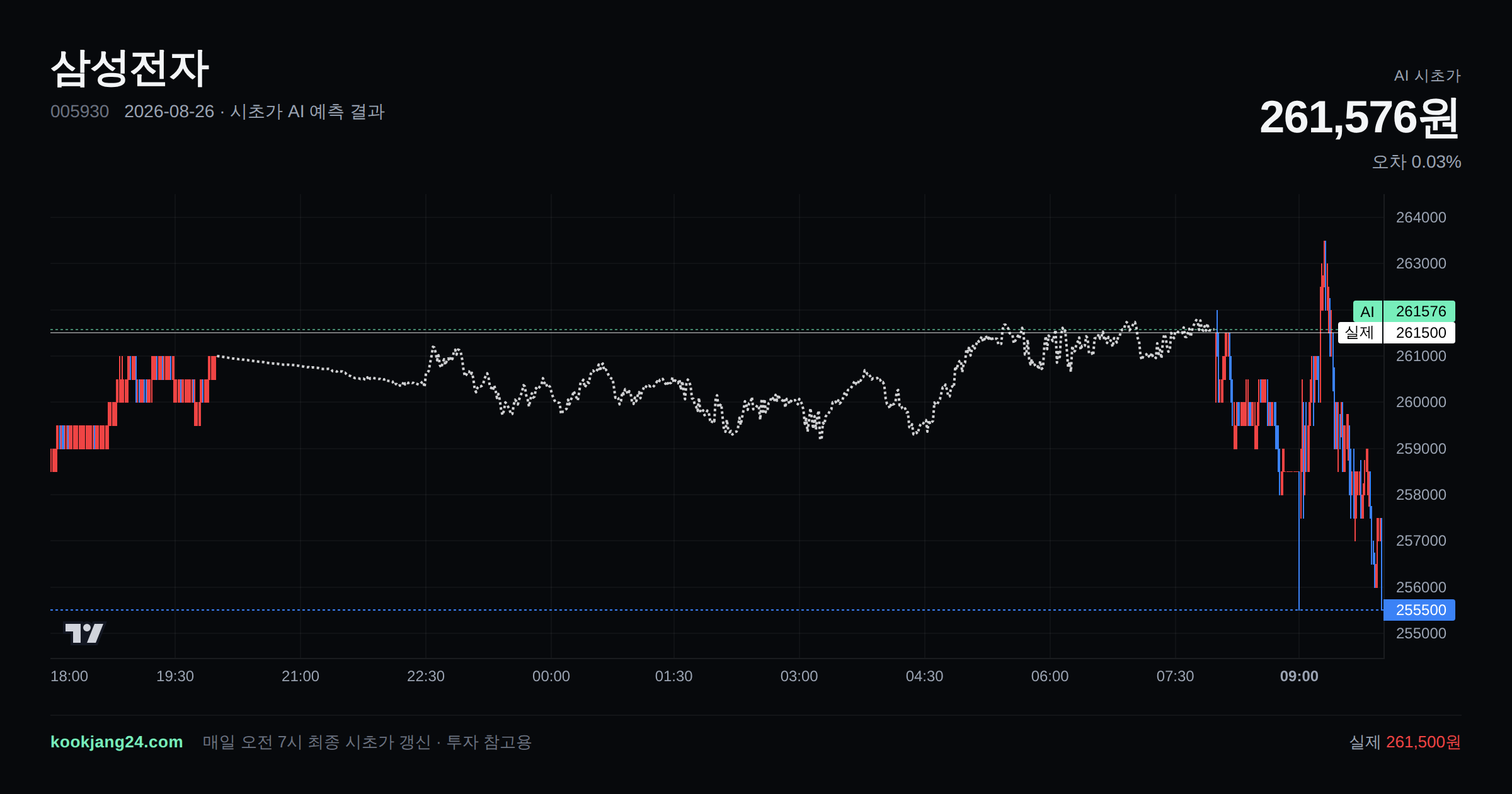Click the AI opening price 261,576원
This screenshot has height=794, width=1512.
[x=1360, y=118]
